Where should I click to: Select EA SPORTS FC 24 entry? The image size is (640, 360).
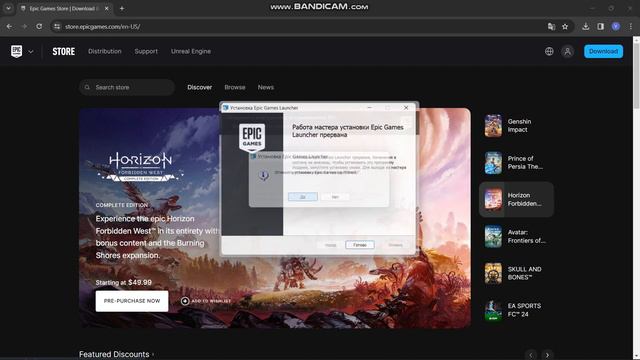(516, 310)
